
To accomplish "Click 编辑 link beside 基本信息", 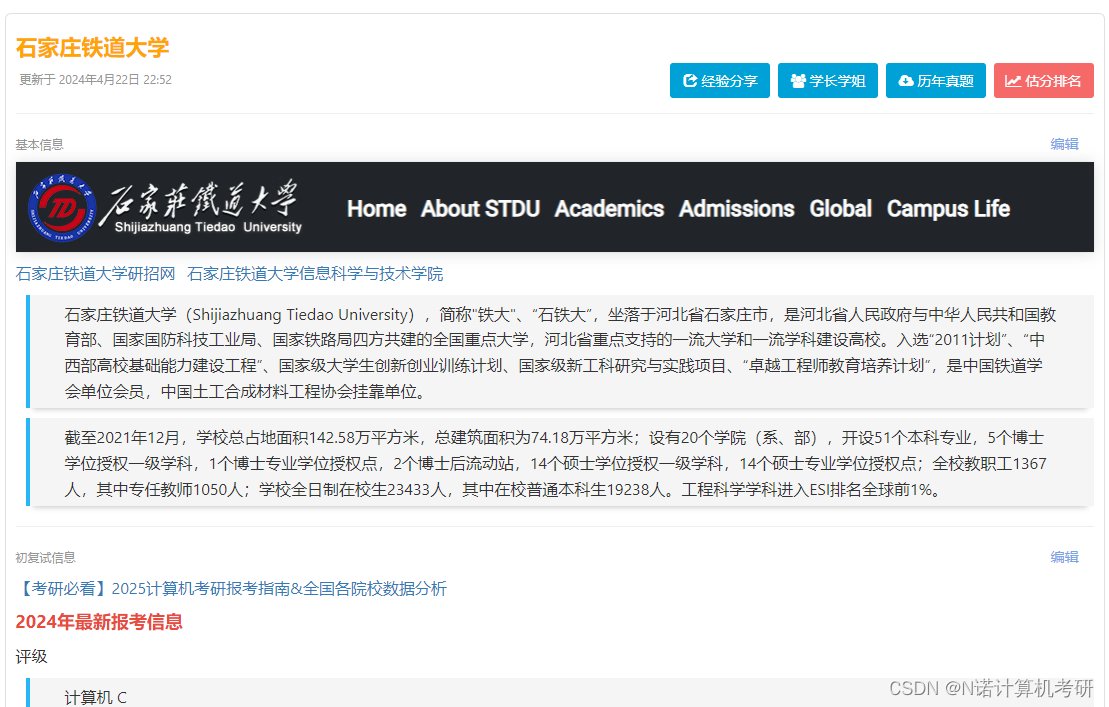I will (x=1064, y=144).
